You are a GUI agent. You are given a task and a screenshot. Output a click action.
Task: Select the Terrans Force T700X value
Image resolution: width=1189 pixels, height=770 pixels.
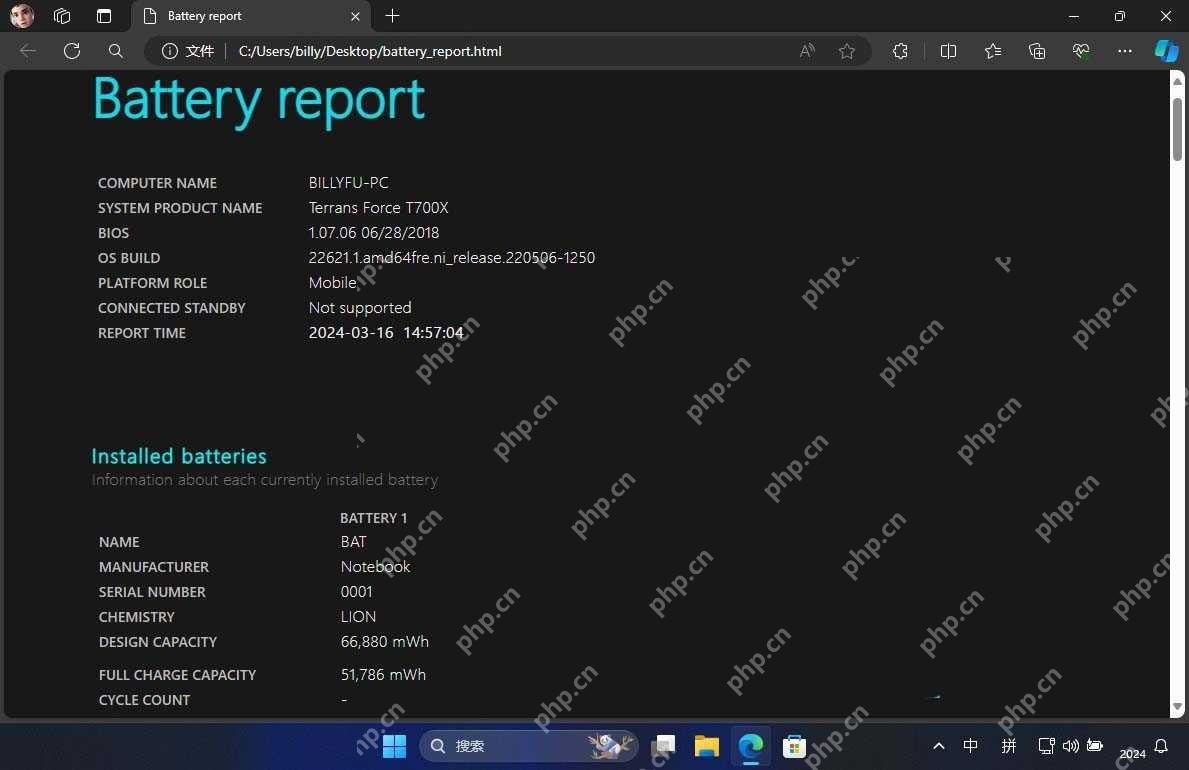pos(378,208)
